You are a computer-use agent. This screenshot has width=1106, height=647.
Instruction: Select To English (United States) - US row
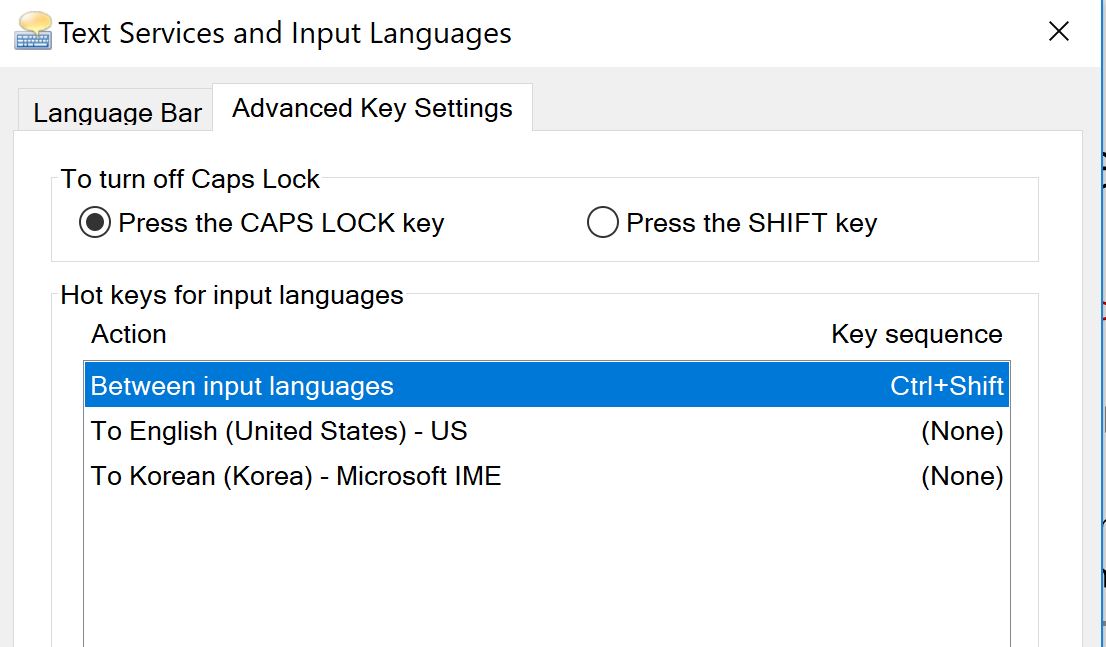[x=547, y=431]
